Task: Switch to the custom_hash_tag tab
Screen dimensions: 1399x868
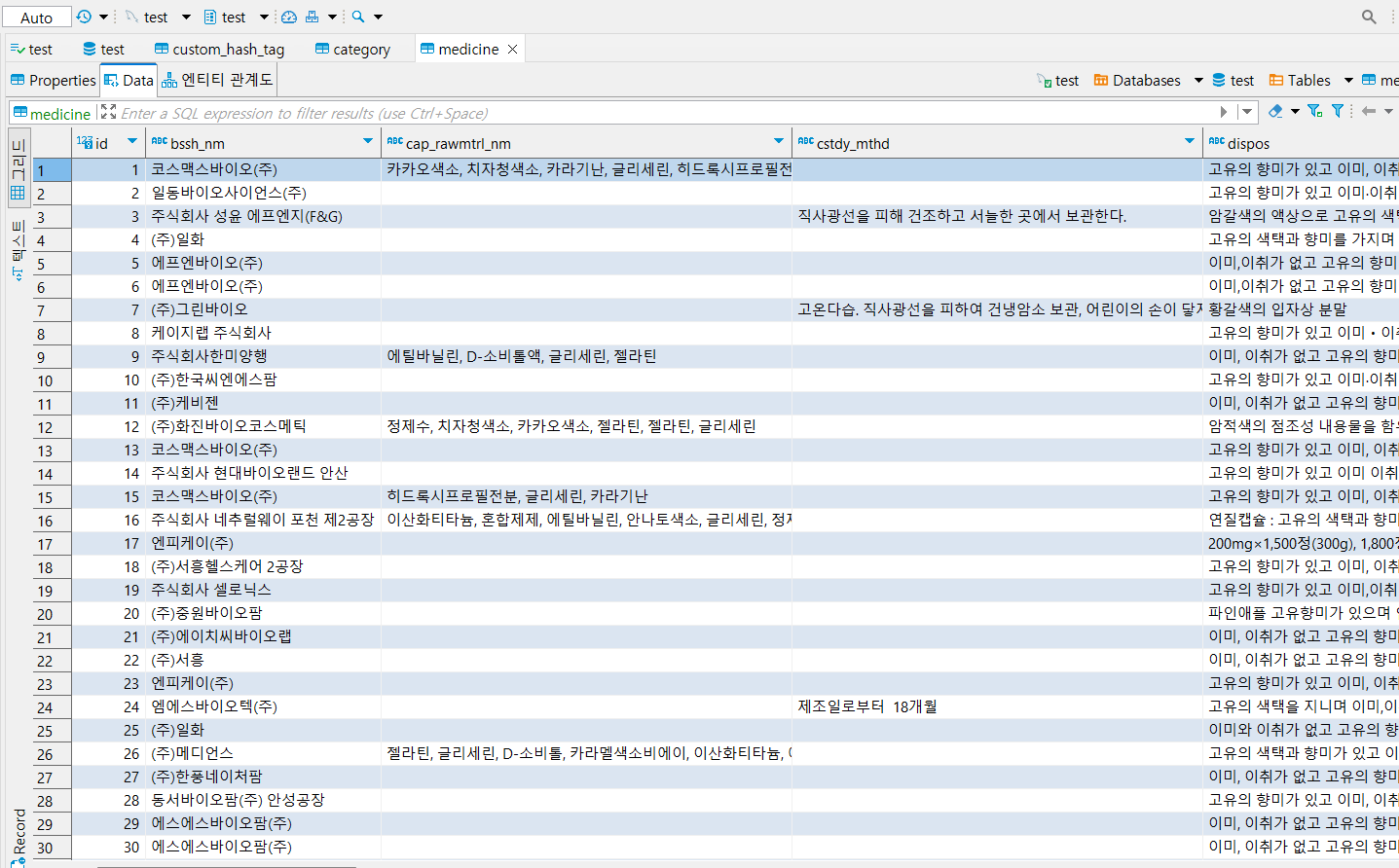Action: [219, 49]
